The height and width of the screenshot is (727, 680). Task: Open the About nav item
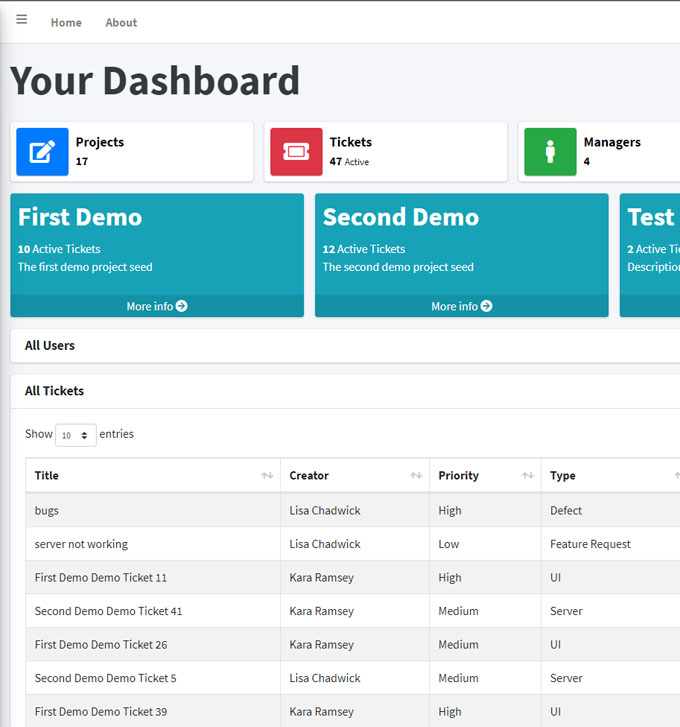point(121,22)
